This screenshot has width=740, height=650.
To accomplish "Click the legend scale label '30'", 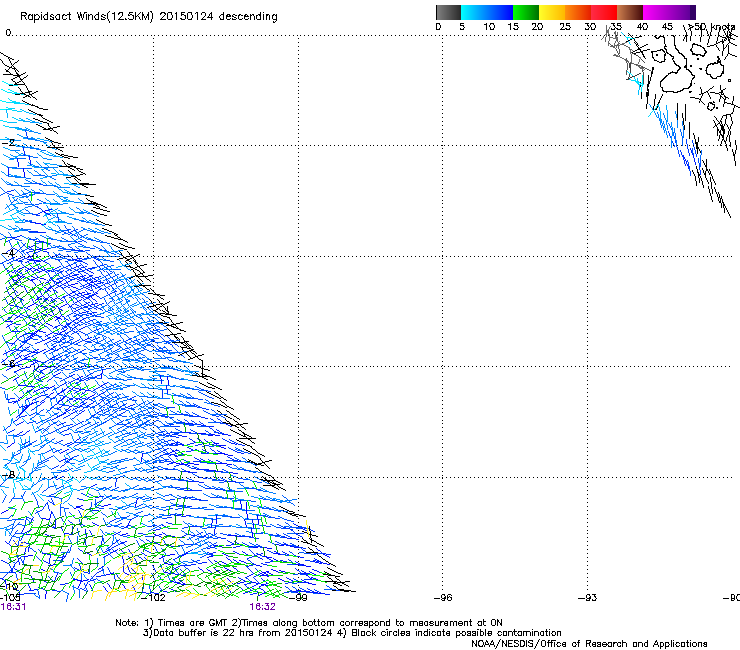I will 590,27.
